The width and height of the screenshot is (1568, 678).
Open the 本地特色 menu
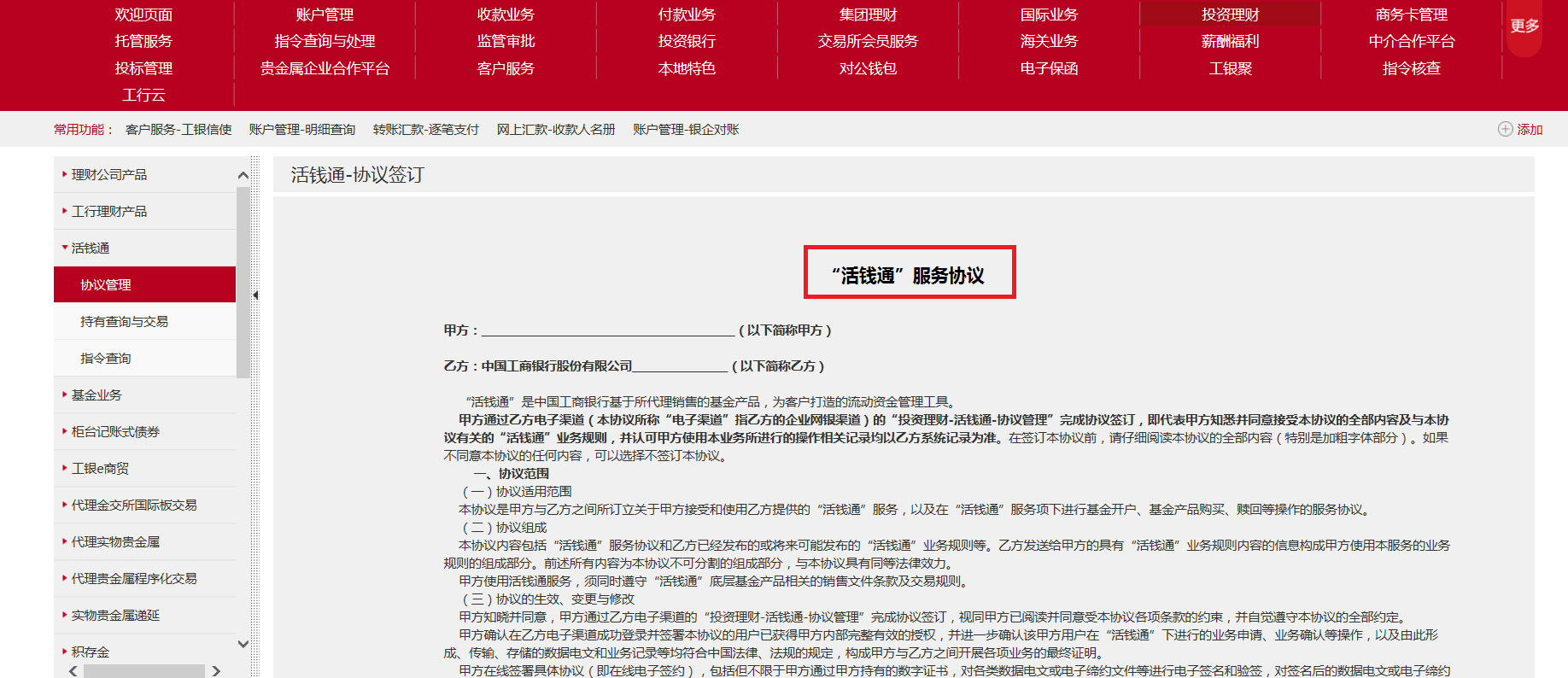(x=687, y=68)
